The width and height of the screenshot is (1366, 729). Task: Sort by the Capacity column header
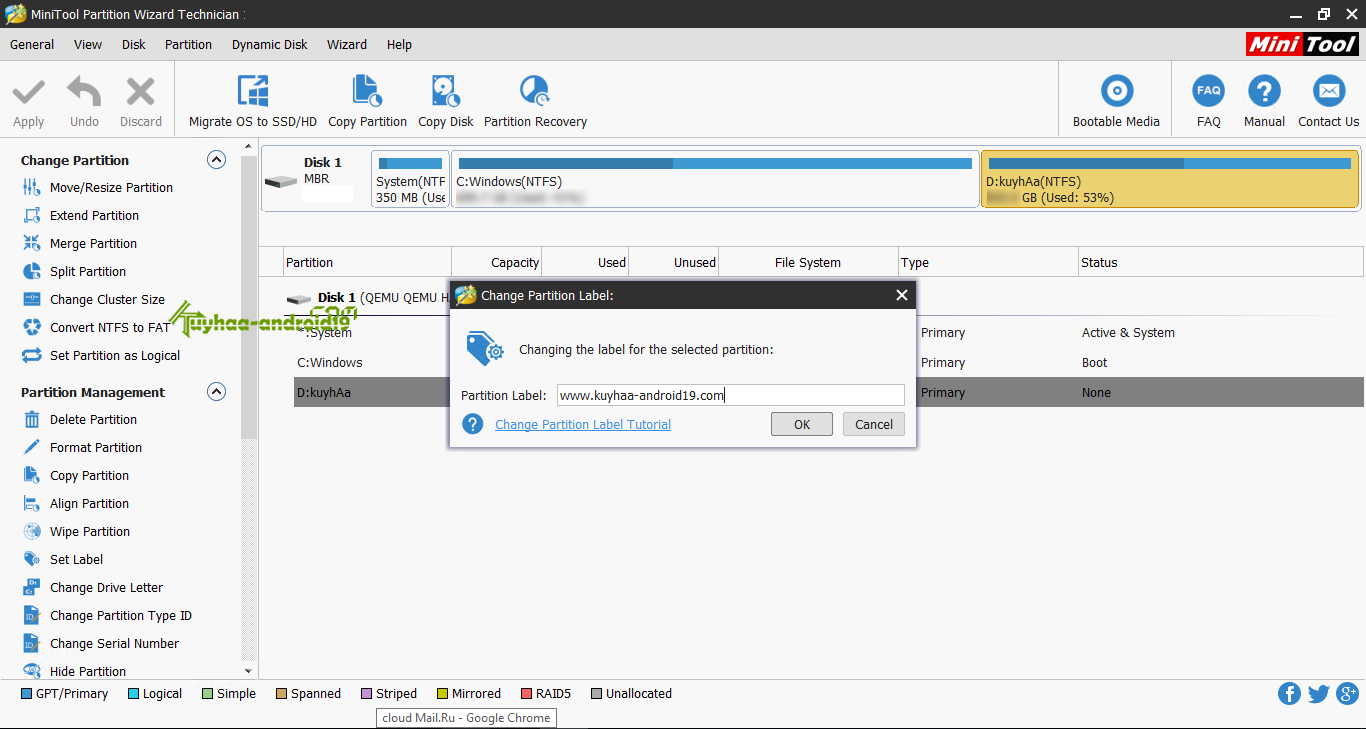coord(497,262)
